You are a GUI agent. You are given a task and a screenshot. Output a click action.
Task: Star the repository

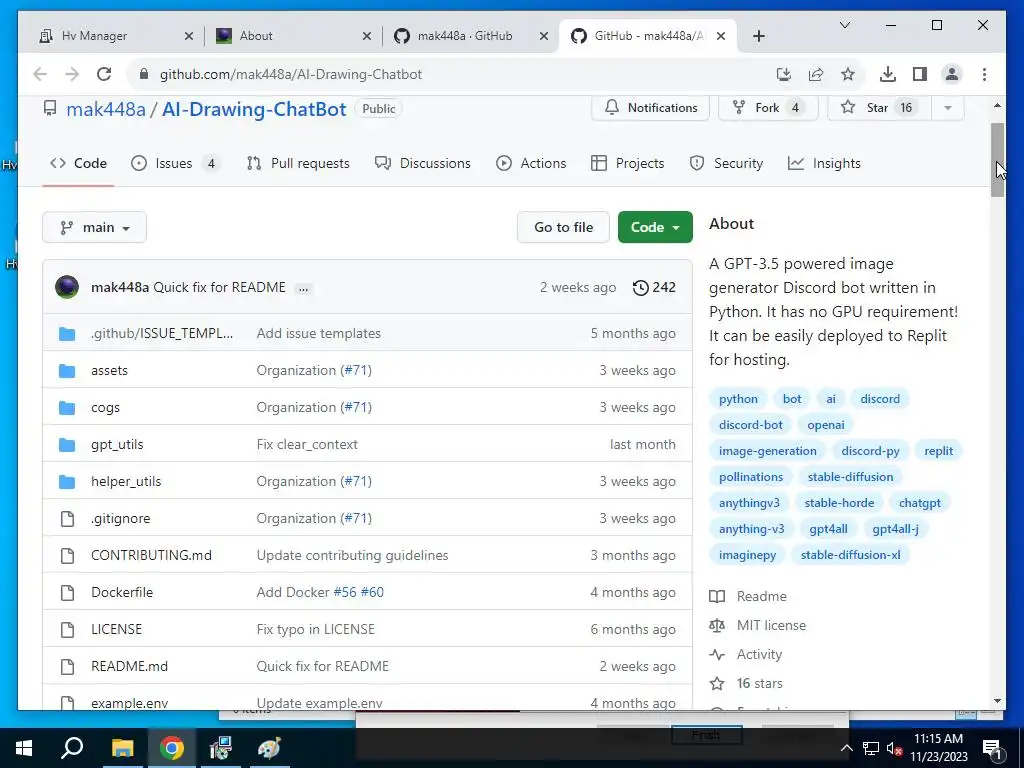[x=878, y=108]
